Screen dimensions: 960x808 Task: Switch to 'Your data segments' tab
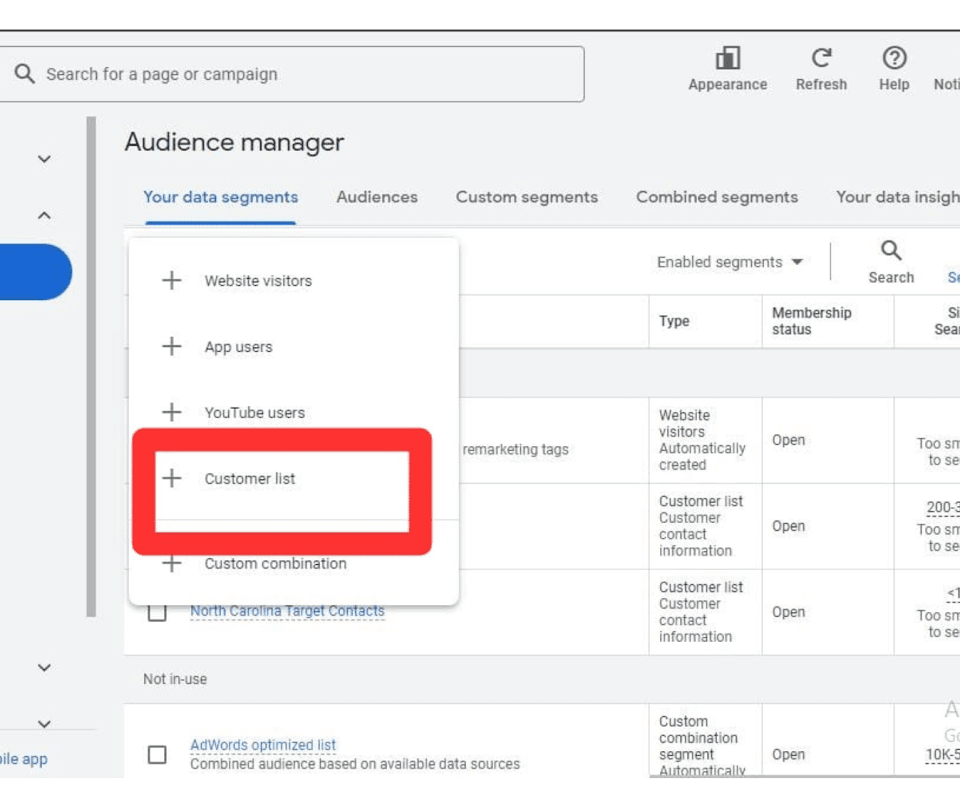pos(220,197)
